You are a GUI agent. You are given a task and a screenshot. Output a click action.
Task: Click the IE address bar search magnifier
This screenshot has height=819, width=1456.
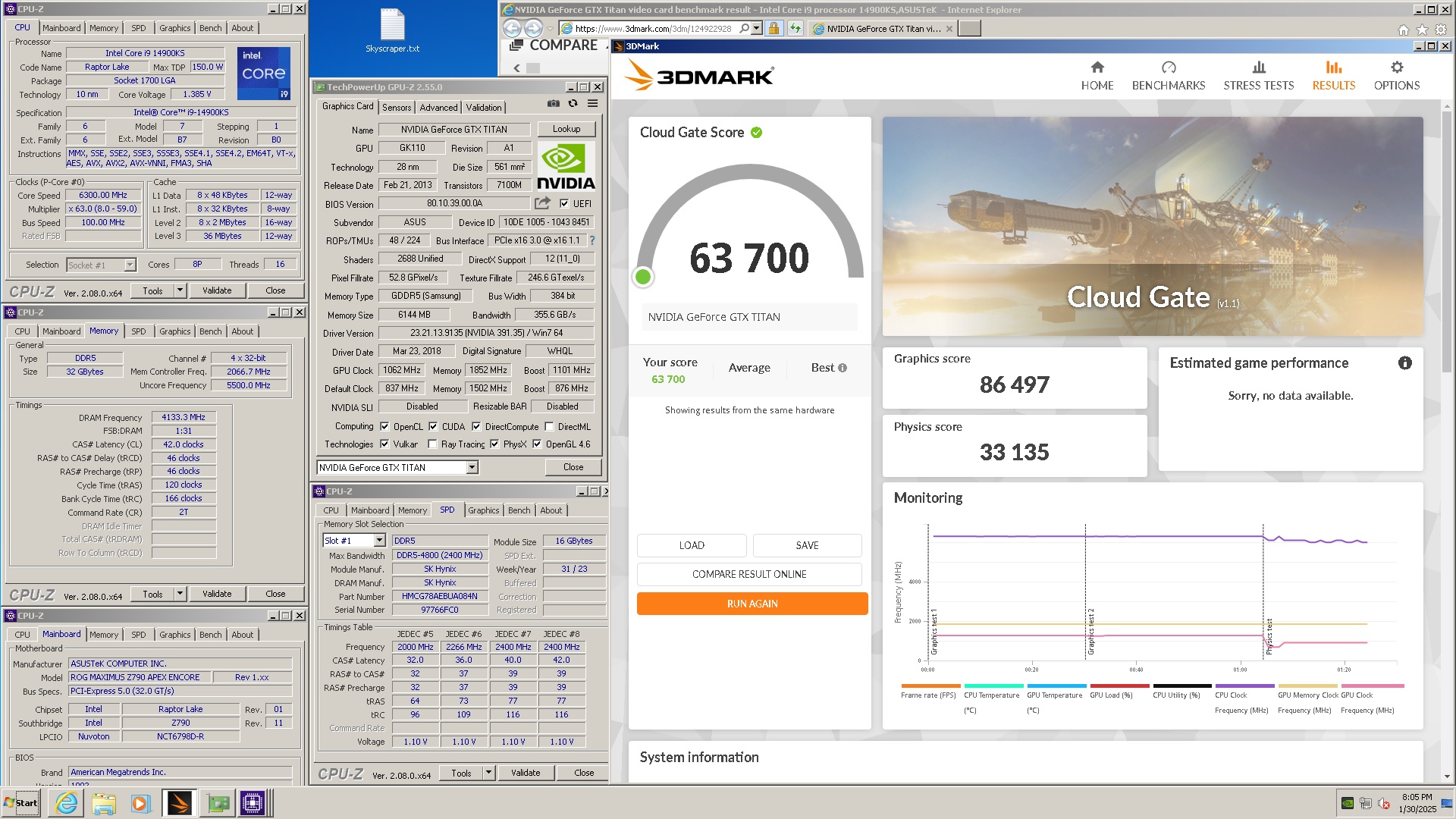click(744, 29)
